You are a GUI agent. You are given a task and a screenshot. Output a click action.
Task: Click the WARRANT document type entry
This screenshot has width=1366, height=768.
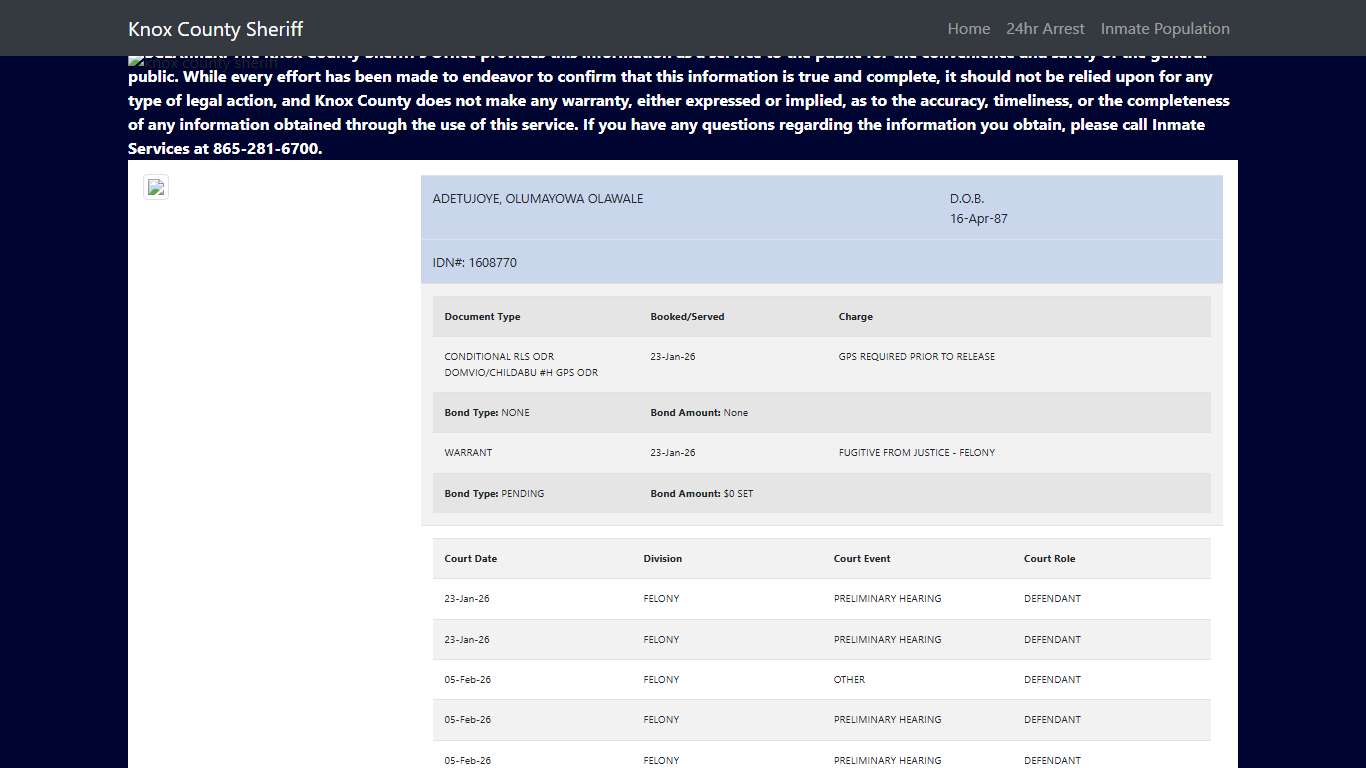pyautogui.click(x=468, y=452)
